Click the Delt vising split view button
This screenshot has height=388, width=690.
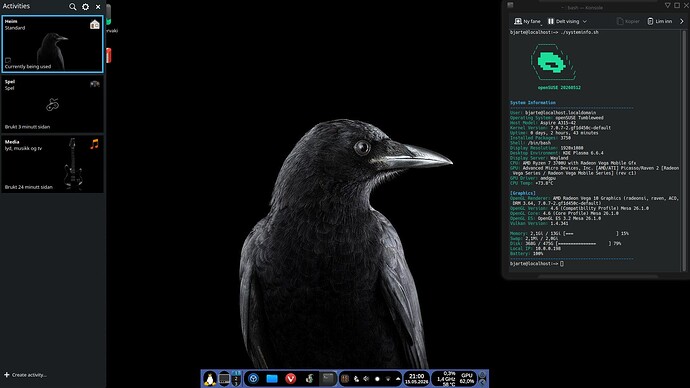pos(564,21)
